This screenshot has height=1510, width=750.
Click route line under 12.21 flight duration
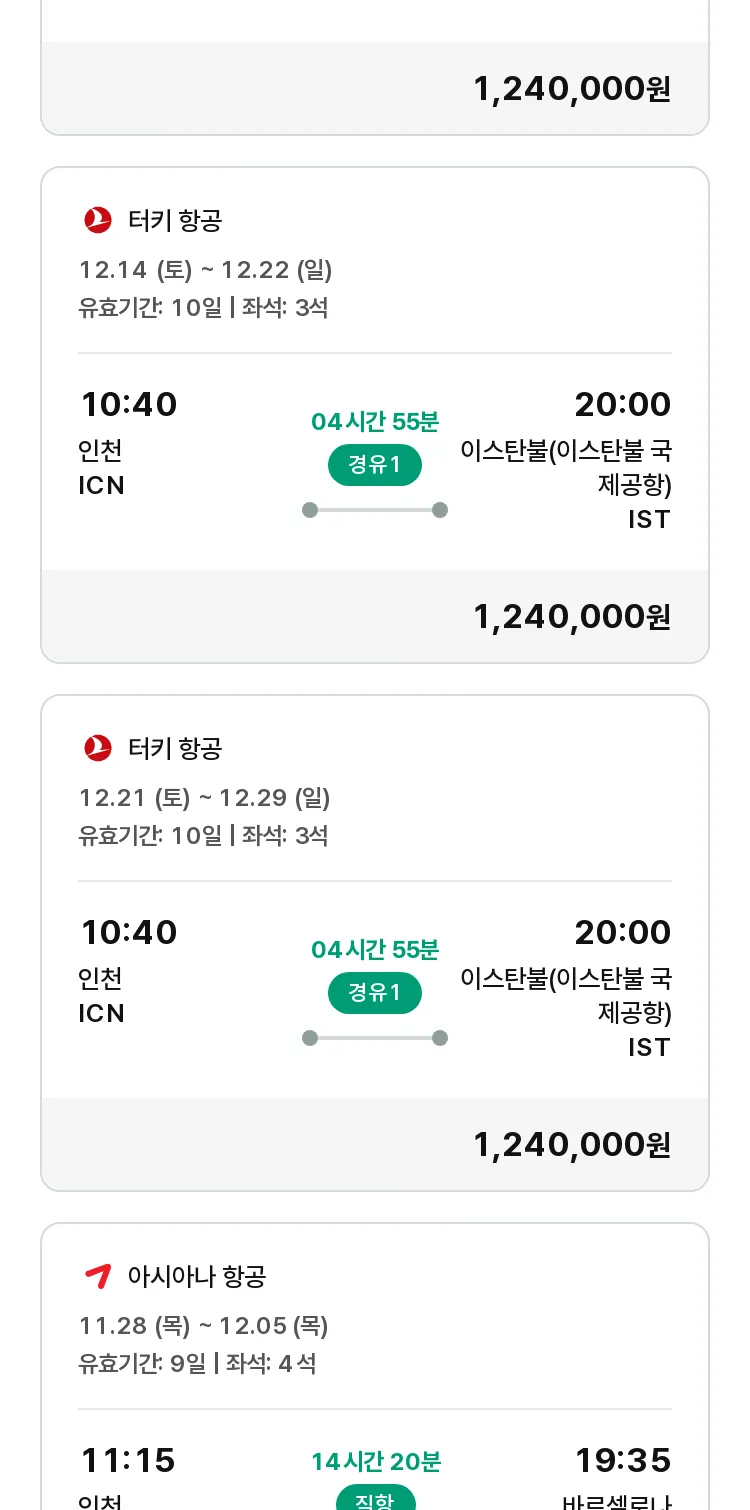tap(375, 1038)
